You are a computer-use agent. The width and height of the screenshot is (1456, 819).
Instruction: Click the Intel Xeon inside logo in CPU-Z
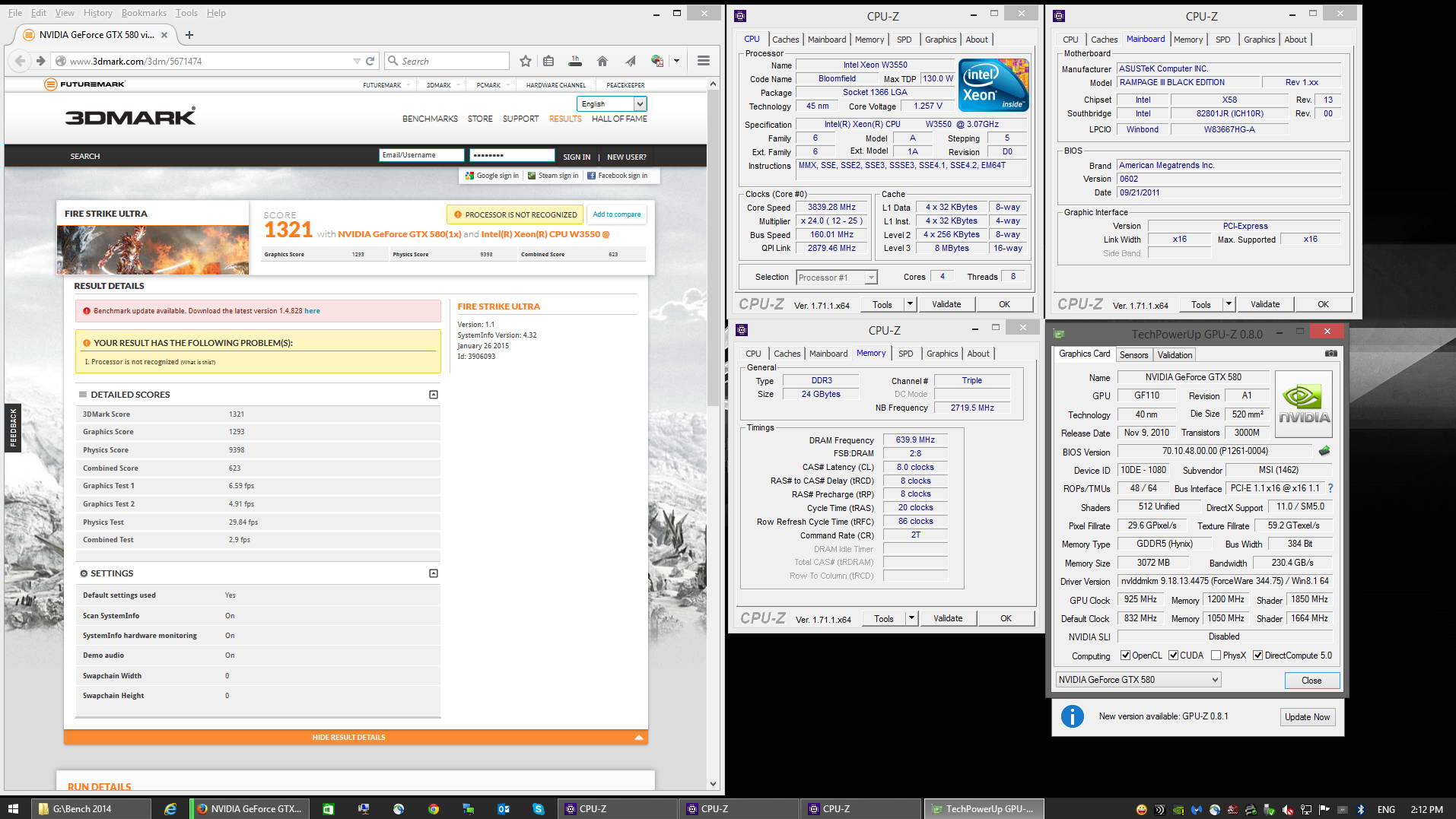993,85
